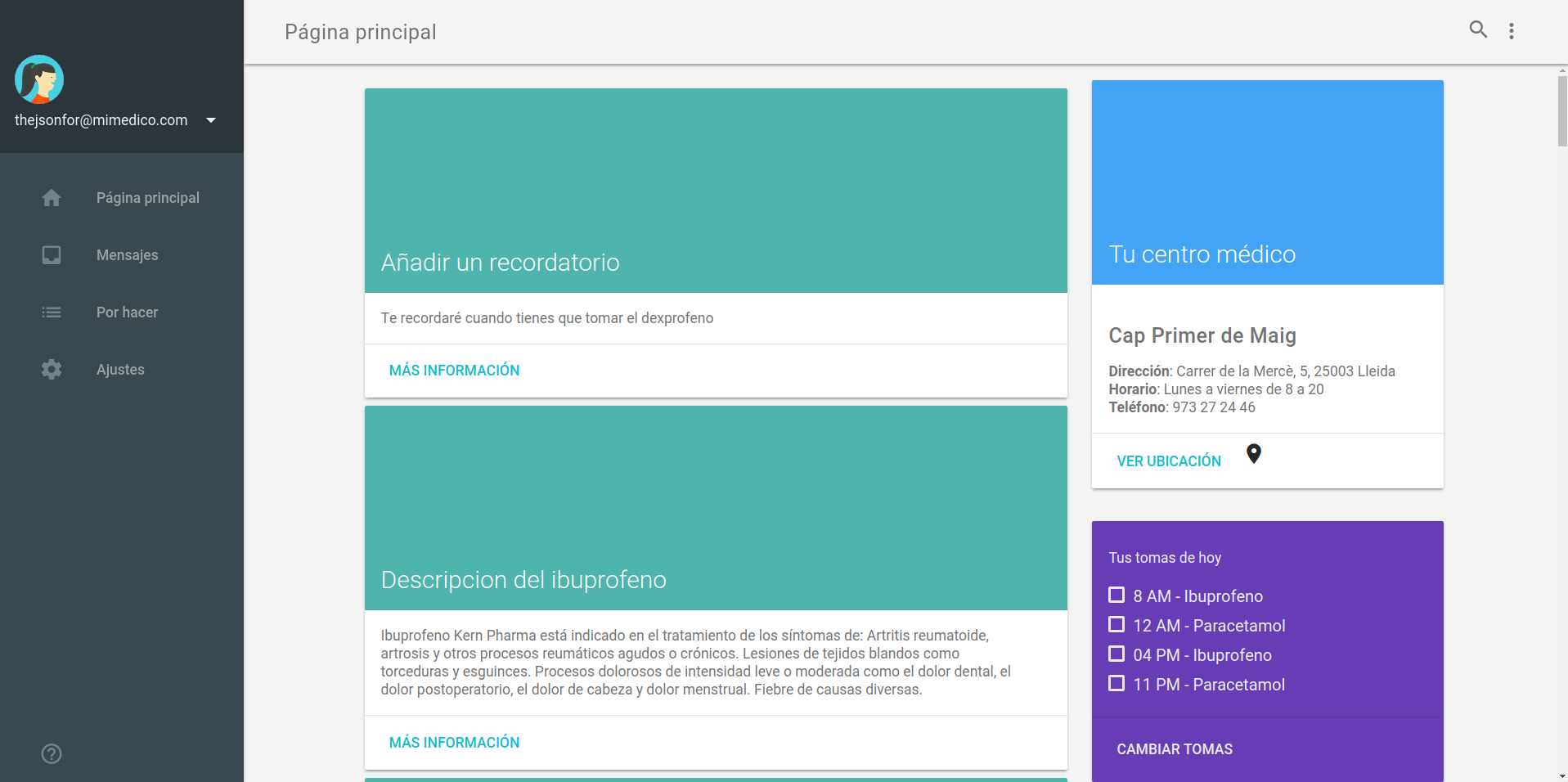Click Ver Ubicación for Cap Primer de Maig
The image size is (1568, 782).
[1168, 461]
